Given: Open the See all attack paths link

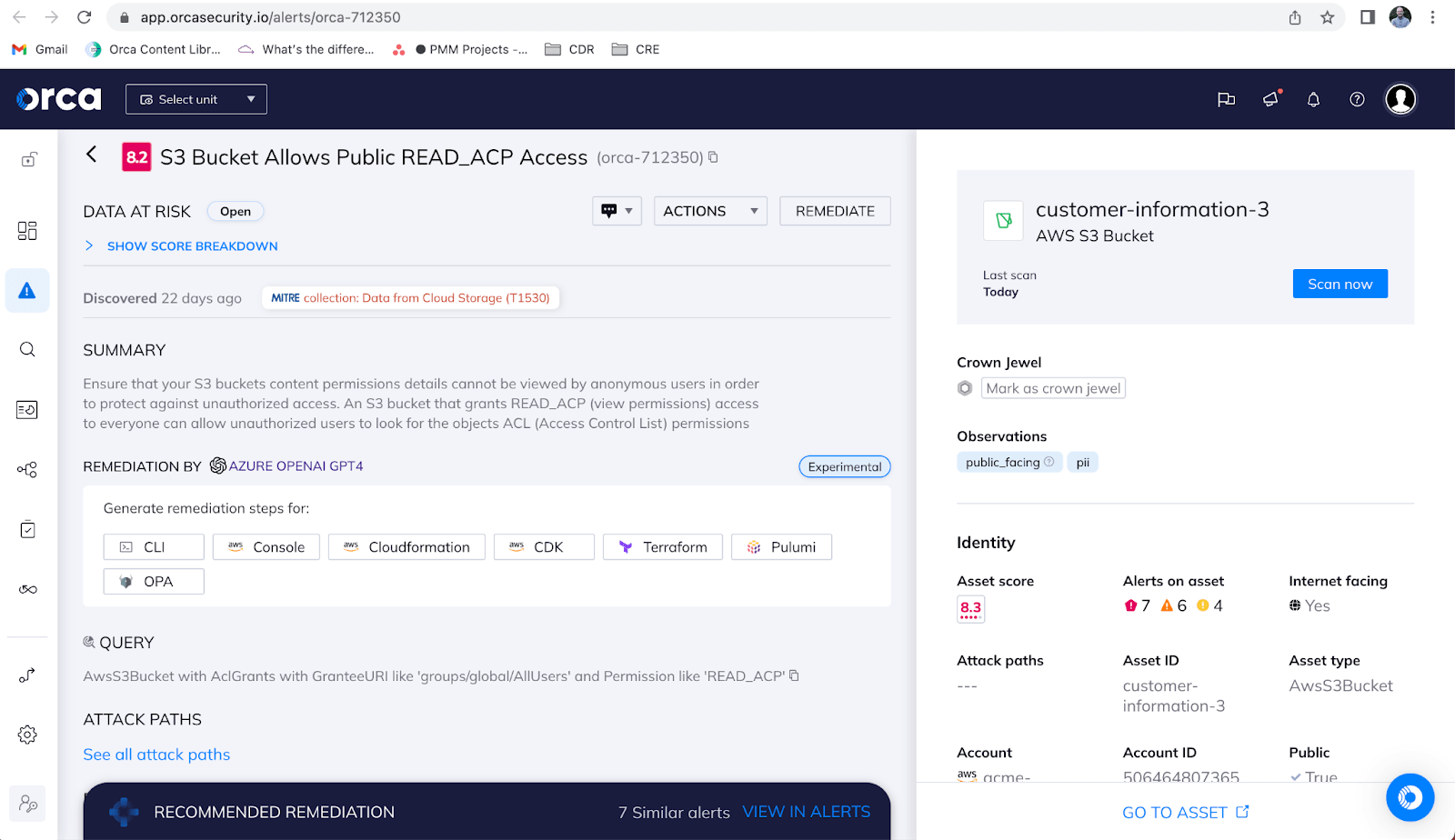Looking at the screenshot, I should click(x=156, y=754).
